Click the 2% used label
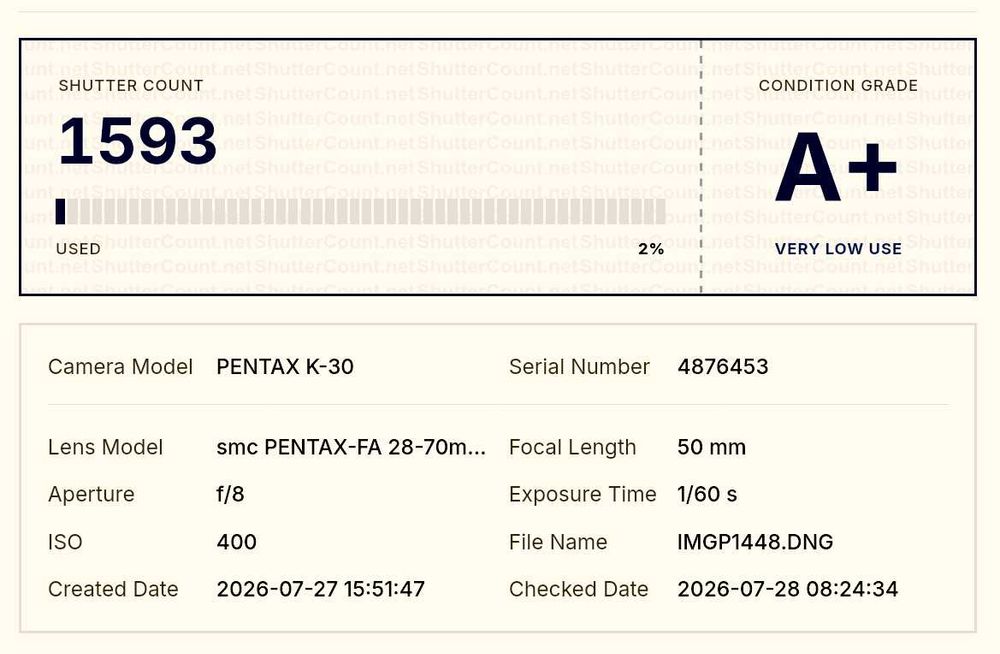The image size is (1000, 654). coord(651,249)
